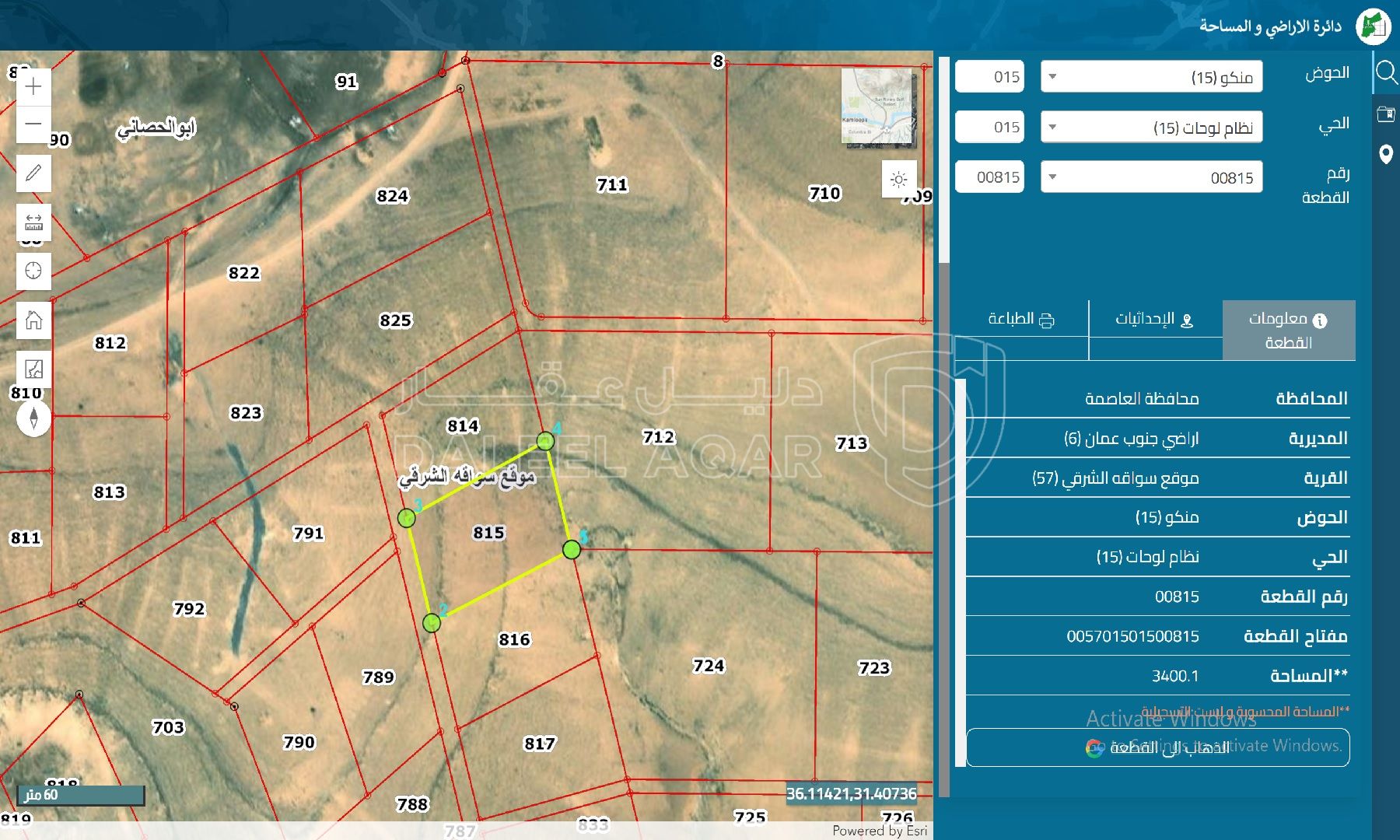1400x840 pixels.
Task: Return to the home map extent
Action: click(x=33, y=320)
